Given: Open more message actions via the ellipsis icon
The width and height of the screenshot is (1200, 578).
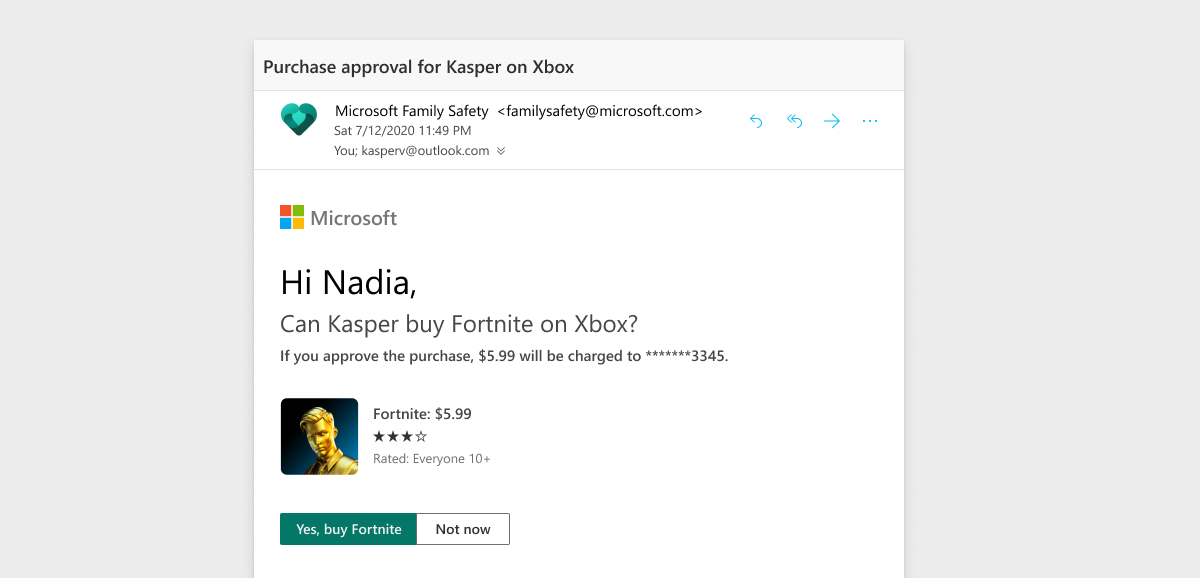Looking at the screenshot, I should [870, 120].
